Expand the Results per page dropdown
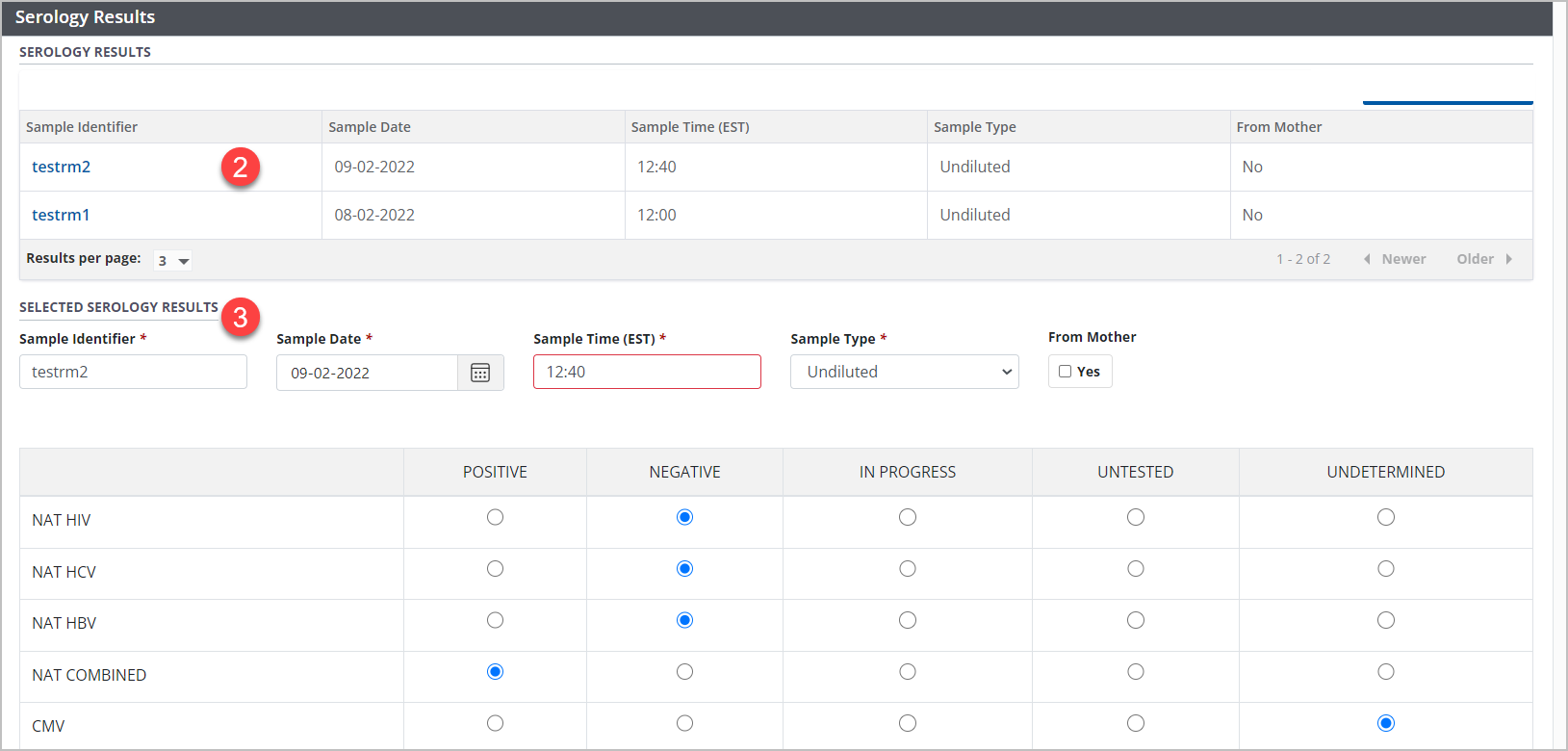The image size is (1568, 751). [173, 261]
